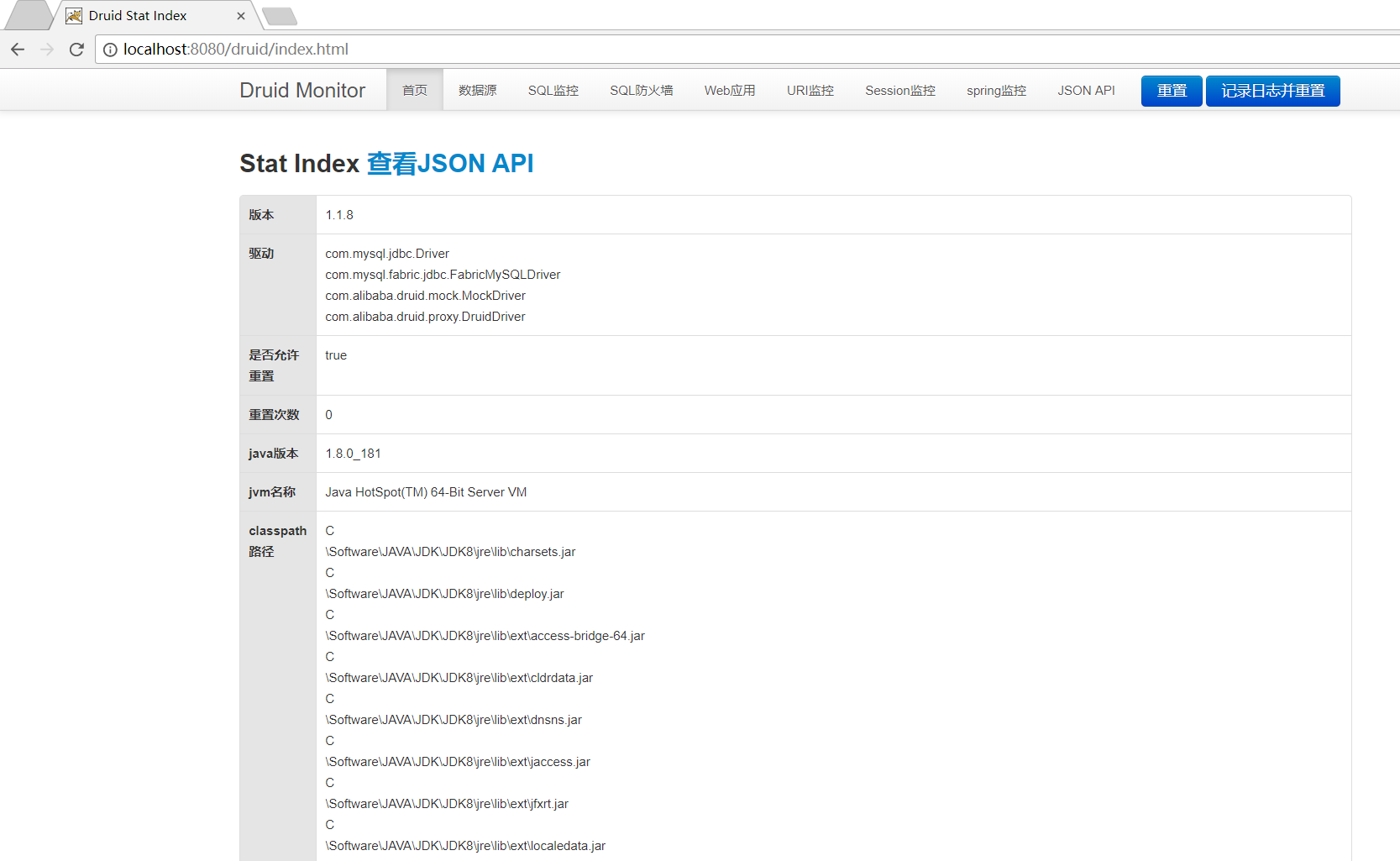The height and width of the screenshot is (861, 1400).
Task: Click the browser forward arrow
Action: click(47, 50)
